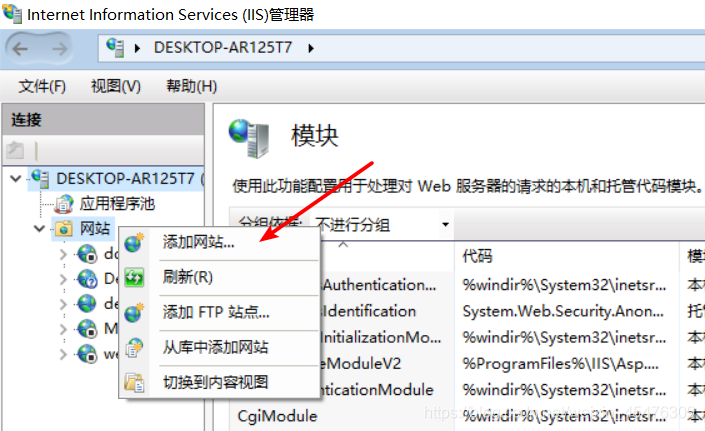Viewport: 705px width, 431px height.
Task: Select DESKTOP-AR125T7 in the address bar
Action: click(223, 48)
